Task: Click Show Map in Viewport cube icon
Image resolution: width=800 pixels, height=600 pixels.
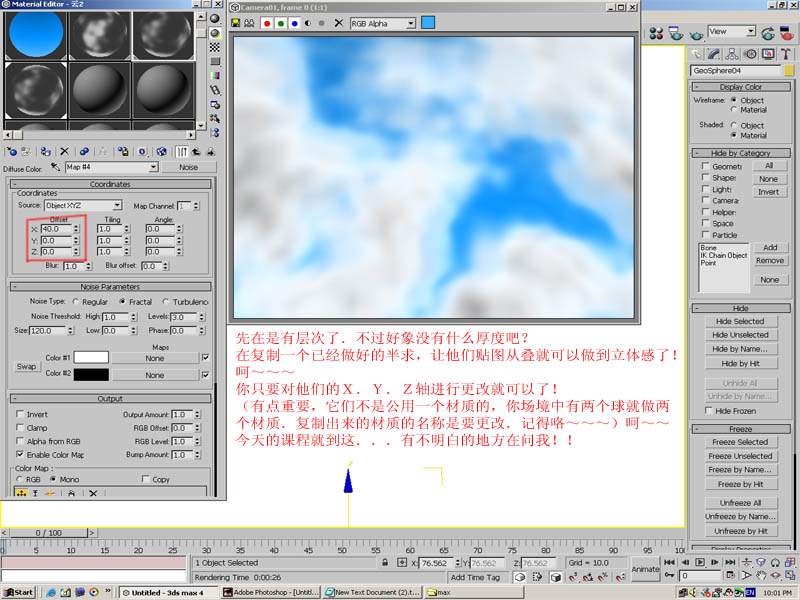Action: pos(161,152)
